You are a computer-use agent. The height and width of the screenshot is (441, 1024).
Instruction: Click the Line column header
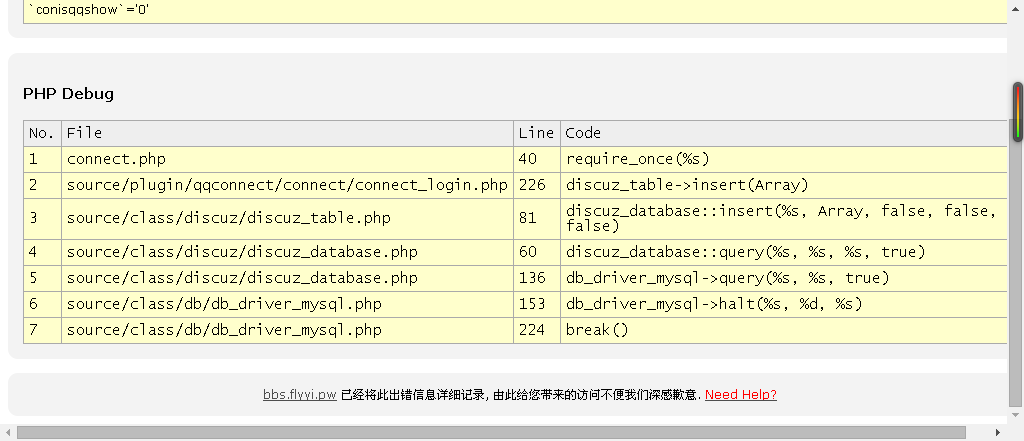[x=536, y=133]
